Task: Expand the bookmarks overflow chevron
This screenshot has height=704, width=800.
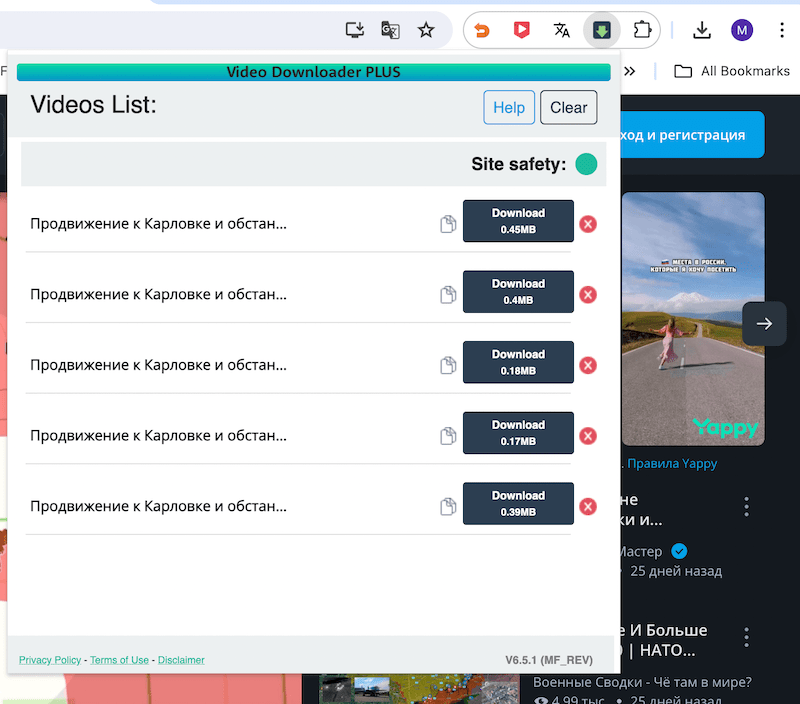Action: point(630,71)
